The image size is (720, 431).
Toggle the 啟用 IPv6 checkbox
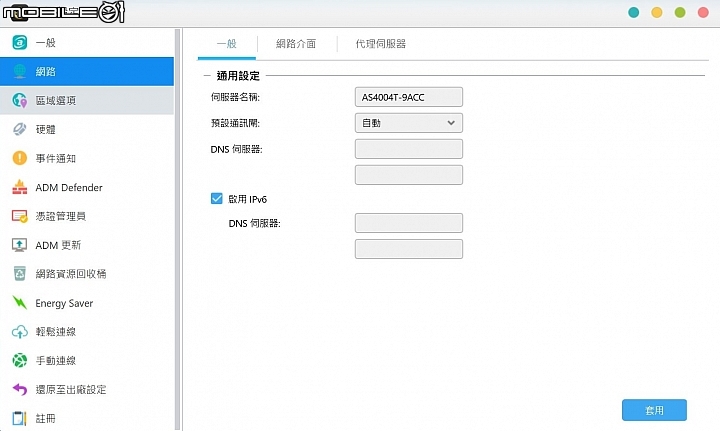coord(216,198)
